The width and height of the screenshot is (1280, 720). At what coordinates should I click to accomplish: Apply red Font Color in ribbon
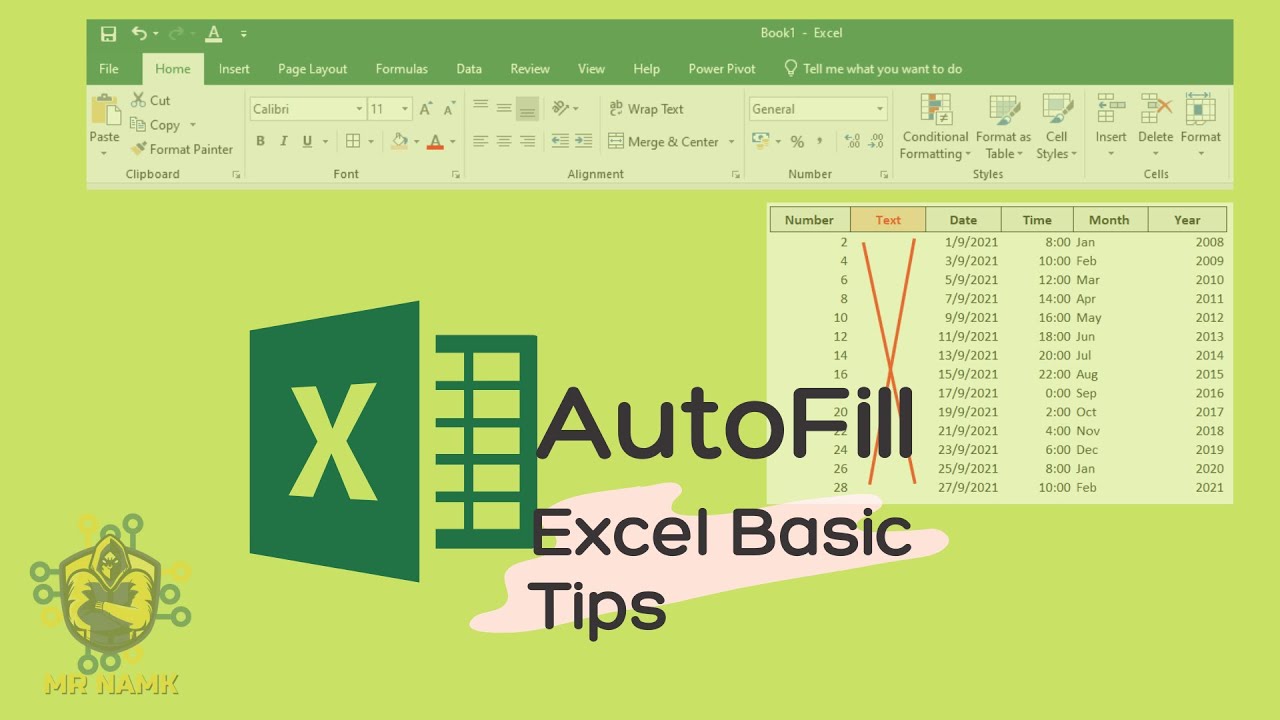click(435, 141)
